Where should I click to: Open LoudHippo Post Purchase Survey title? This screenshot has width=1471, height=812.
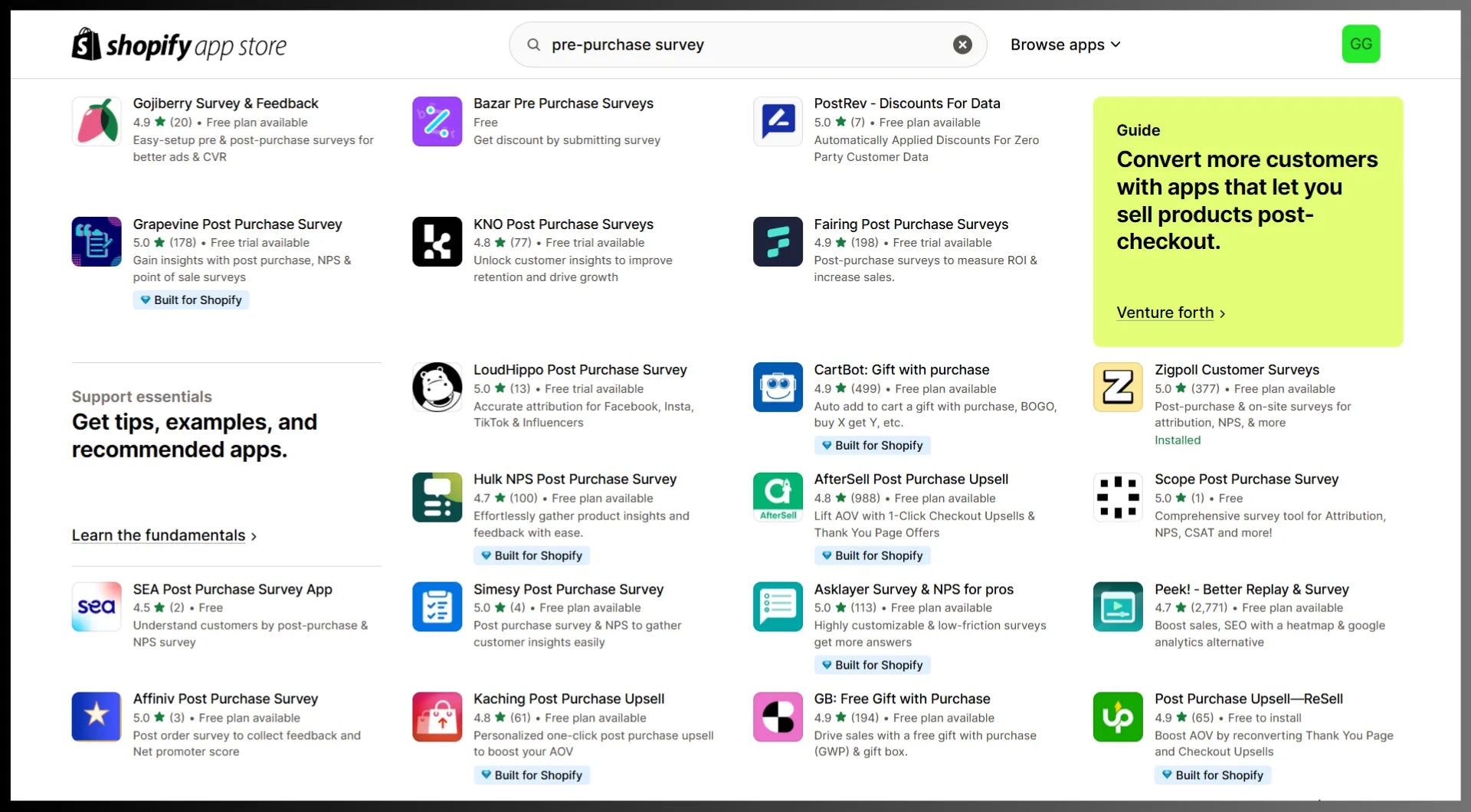point(580,370)
